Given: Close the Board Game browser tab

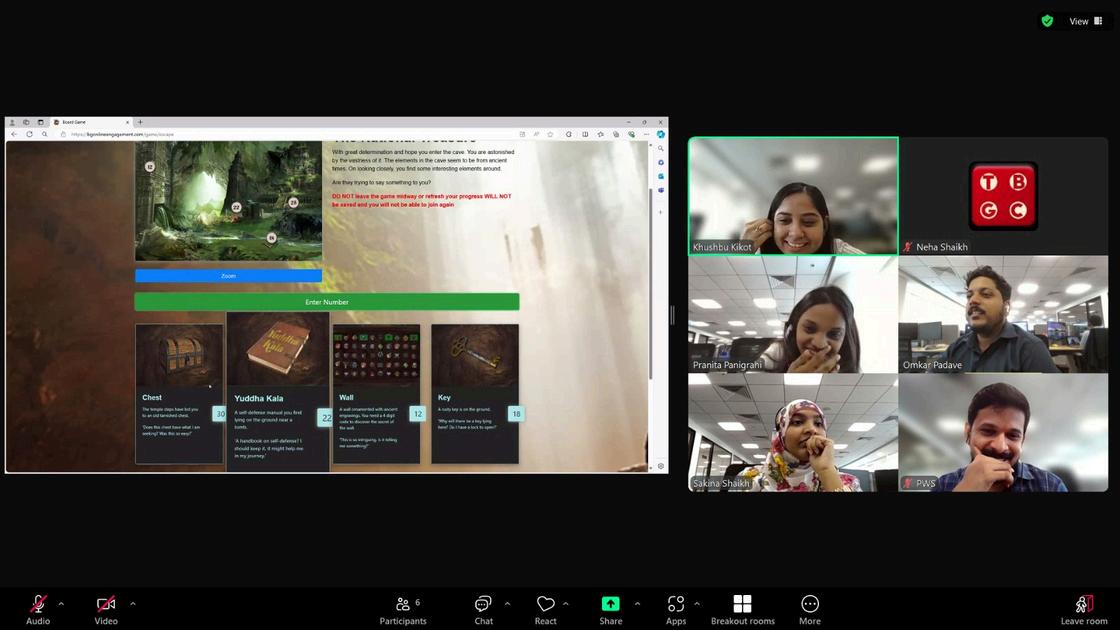Looking at the screenshot, I should (127, 122).
